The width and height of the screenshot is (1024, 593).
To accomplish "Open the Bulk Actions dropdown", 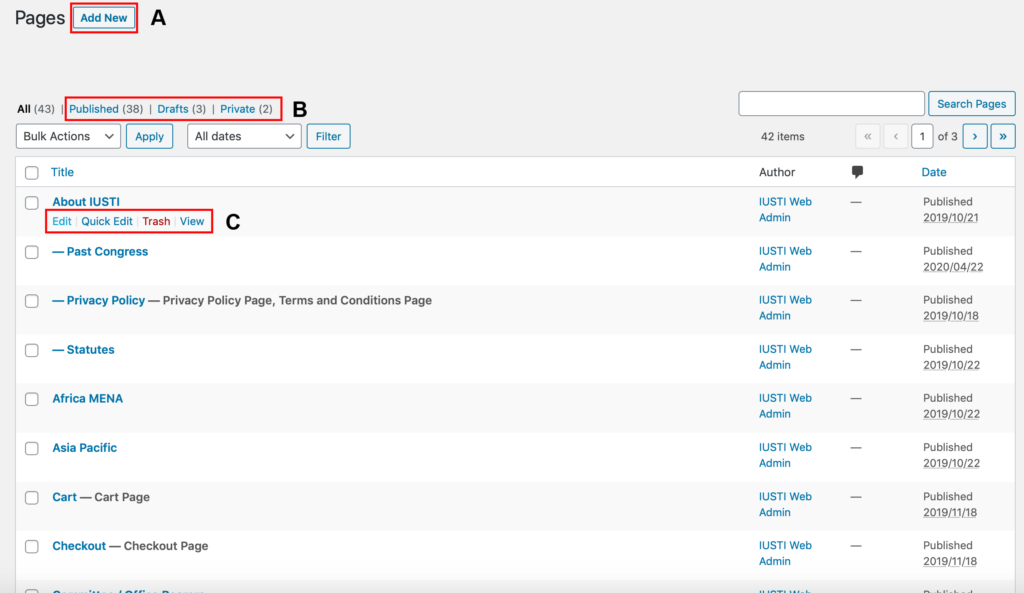I will coord(68,136).
